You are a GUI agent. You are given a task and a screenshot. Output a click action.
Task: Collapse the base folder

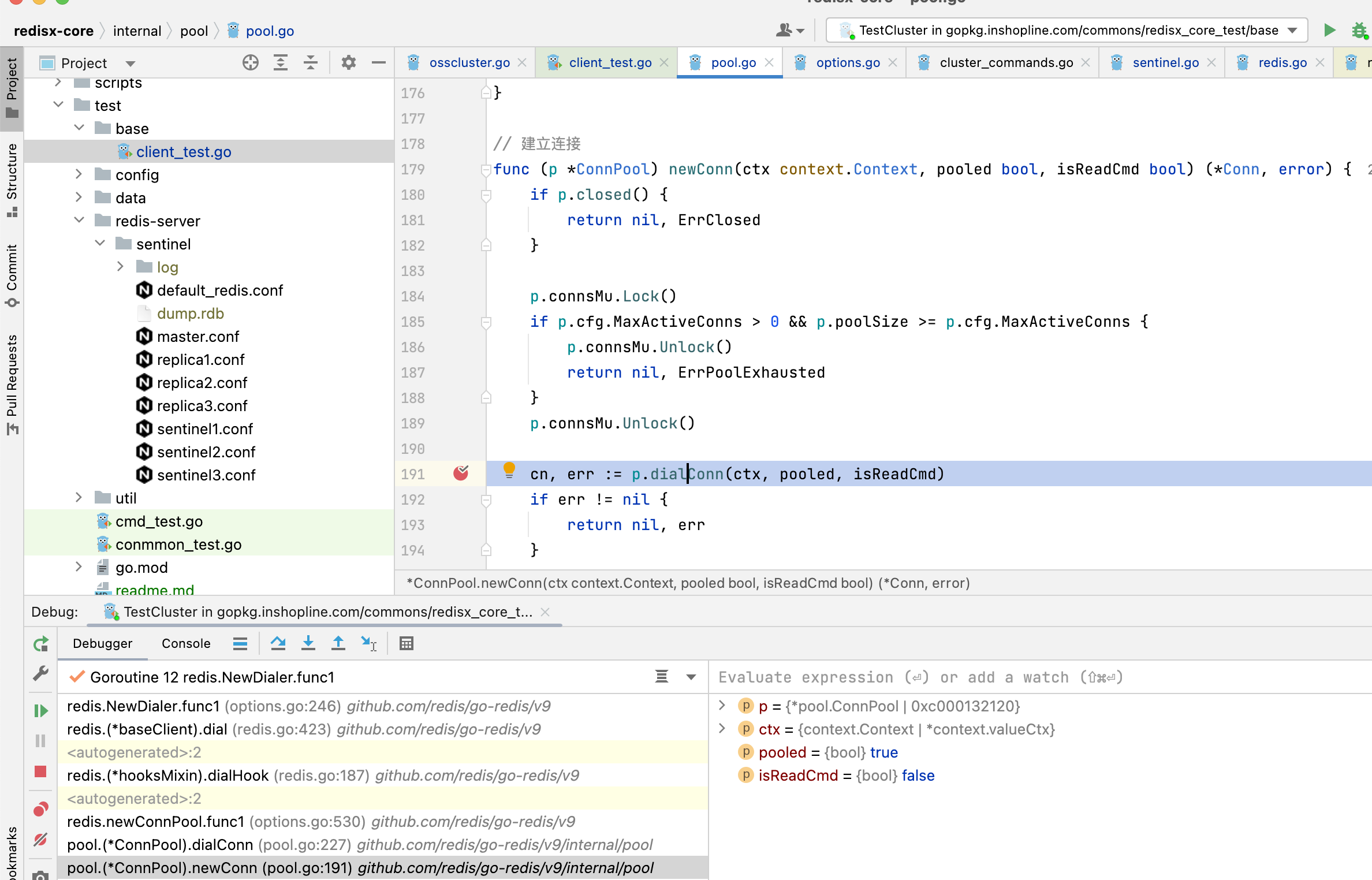pyautogui.click(x=79, y=128)
